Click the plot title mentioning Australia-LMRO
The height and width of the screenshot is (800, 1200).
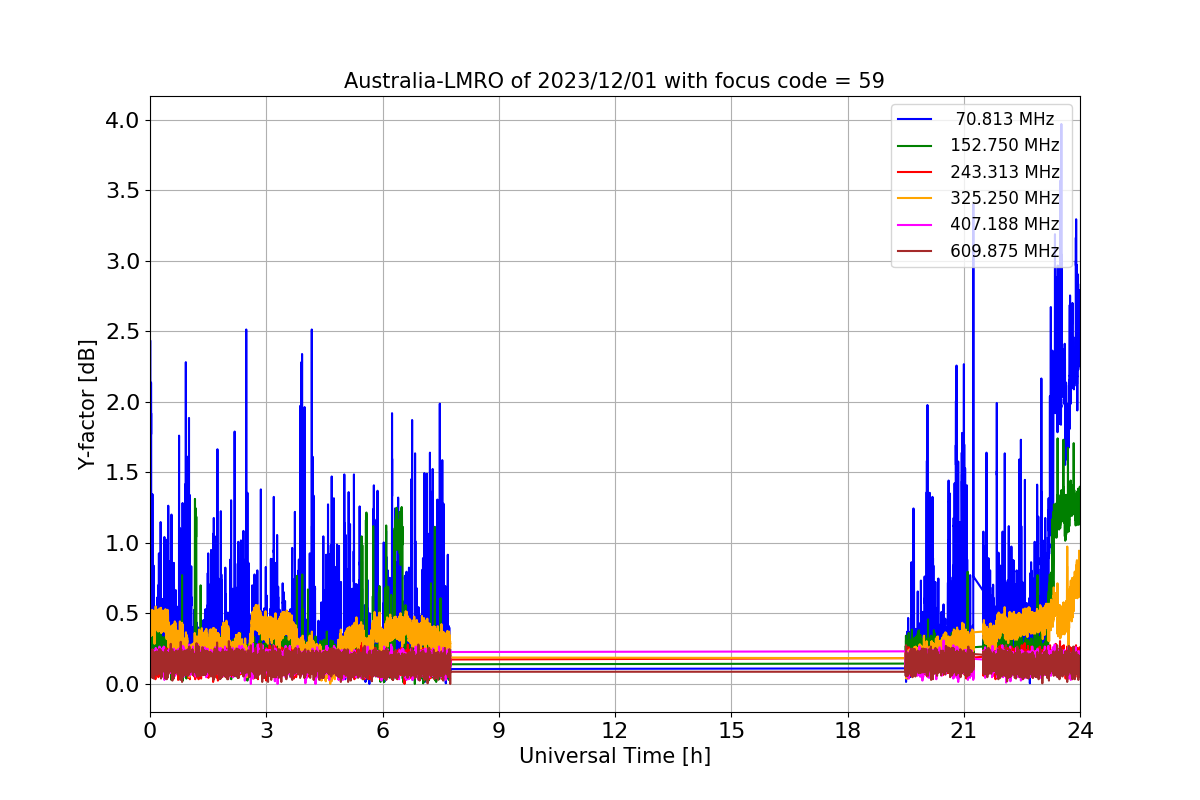click(614, 81)
